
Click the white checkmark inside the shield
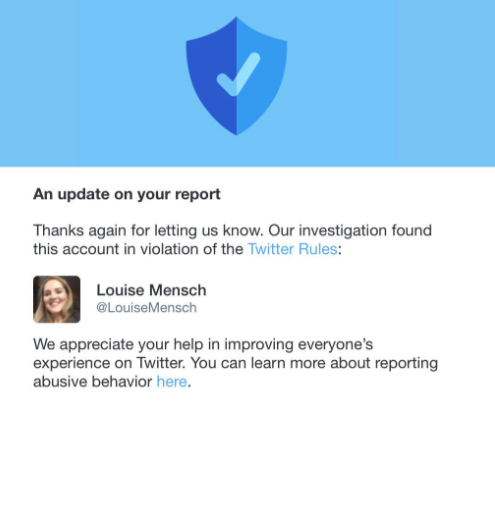[239, 74]
